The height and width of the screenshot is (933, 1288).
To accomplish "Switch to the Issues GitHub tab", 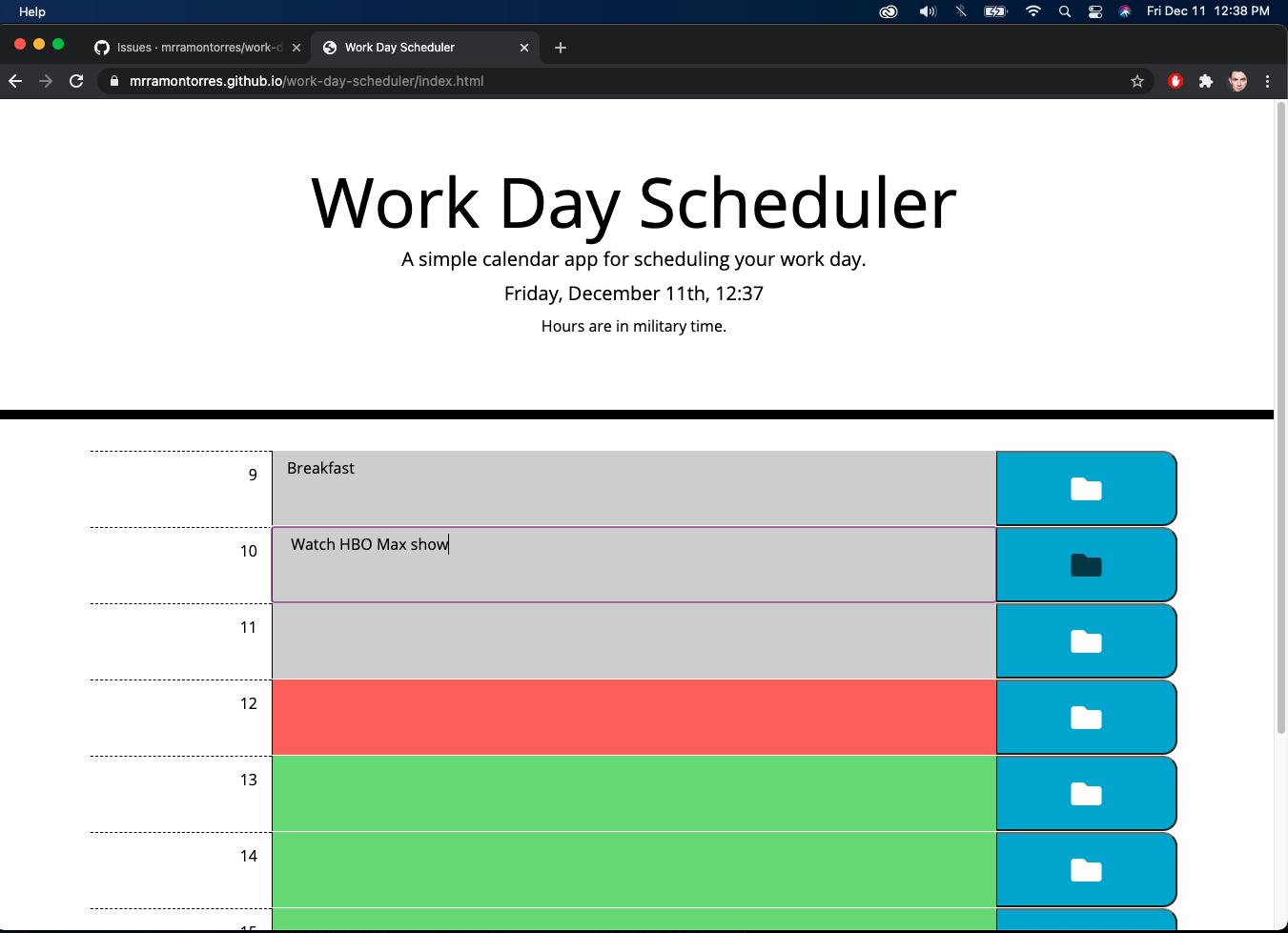I will tap(198, 48).
